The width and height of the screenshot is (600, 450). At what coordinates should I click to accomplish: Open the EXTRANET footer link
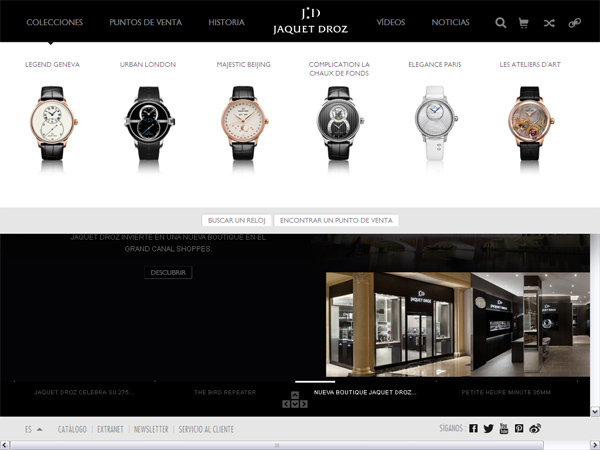point(110,429)
